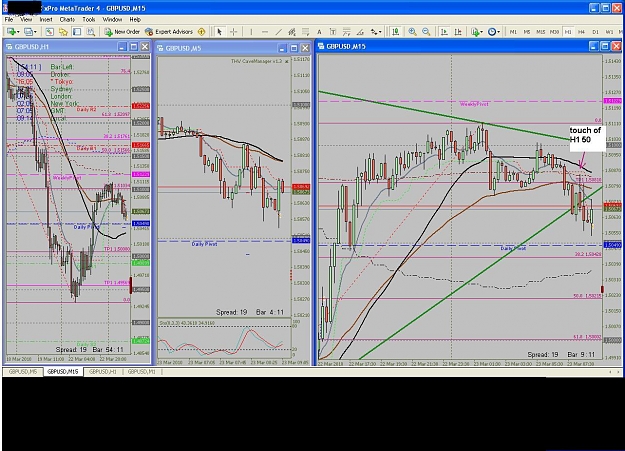625x451 pixels.
Task: Expand the Indicators dropdown arrow
Action: click(x=481, y=32)
